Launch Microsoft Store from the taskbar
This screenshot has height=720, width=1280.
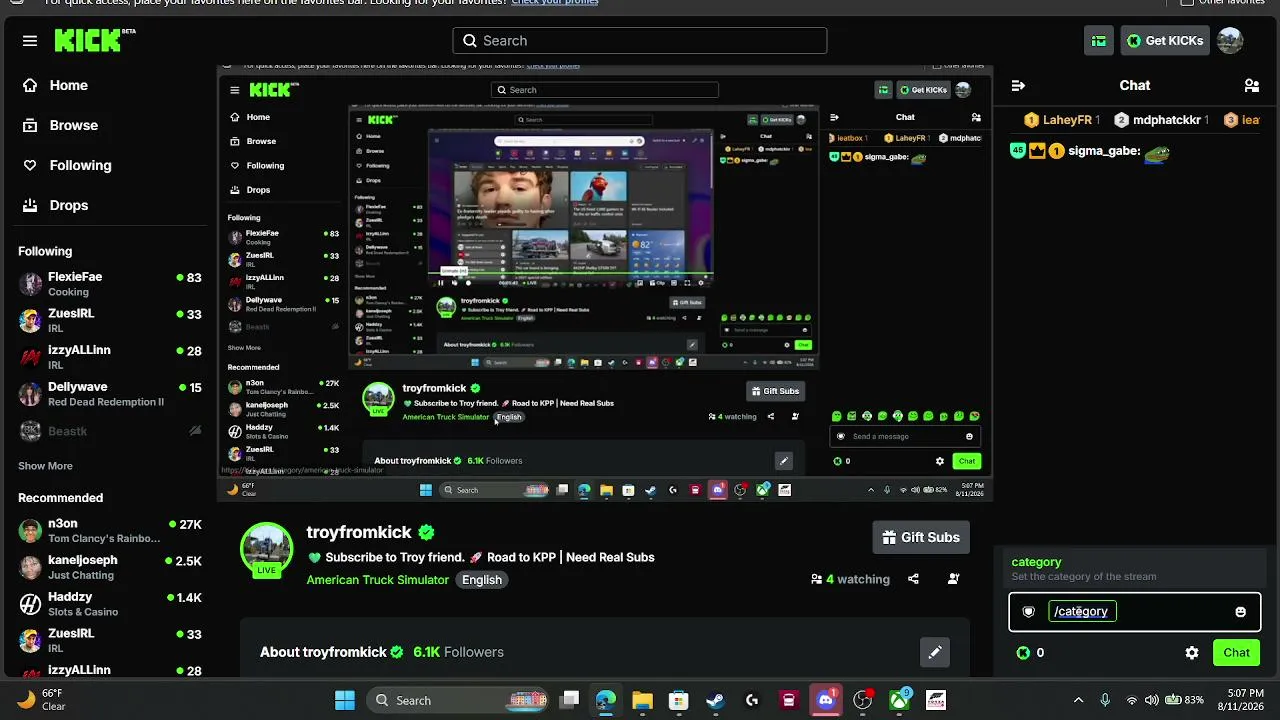(679, 700)
